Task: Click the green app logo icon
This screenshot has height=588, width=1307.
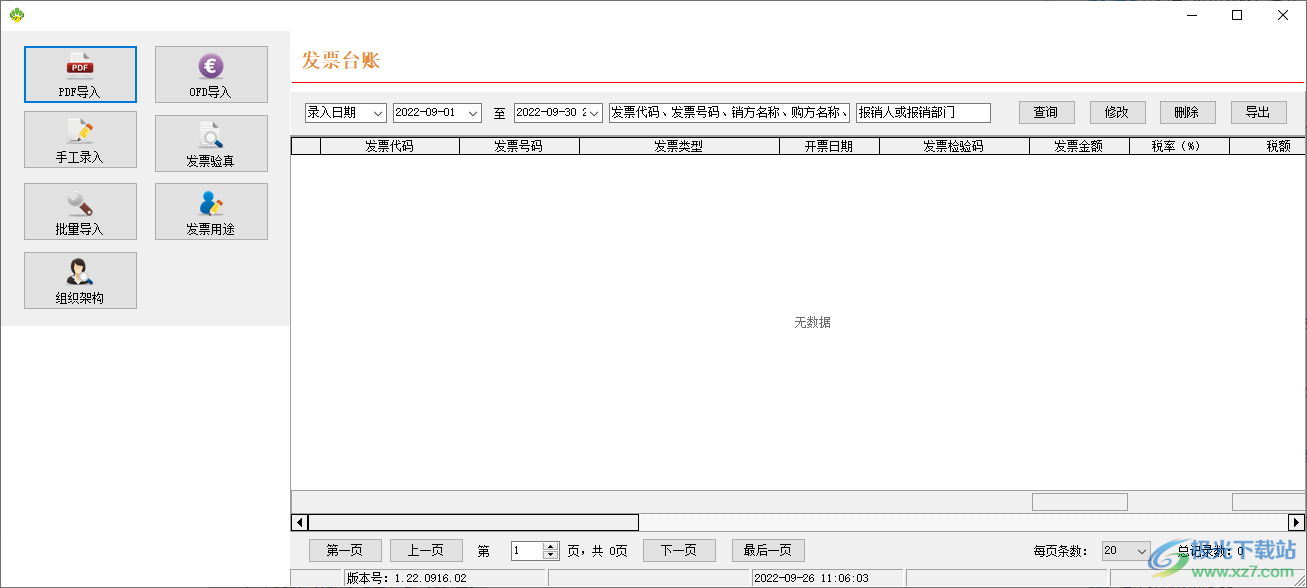Action: coord(16,15)
